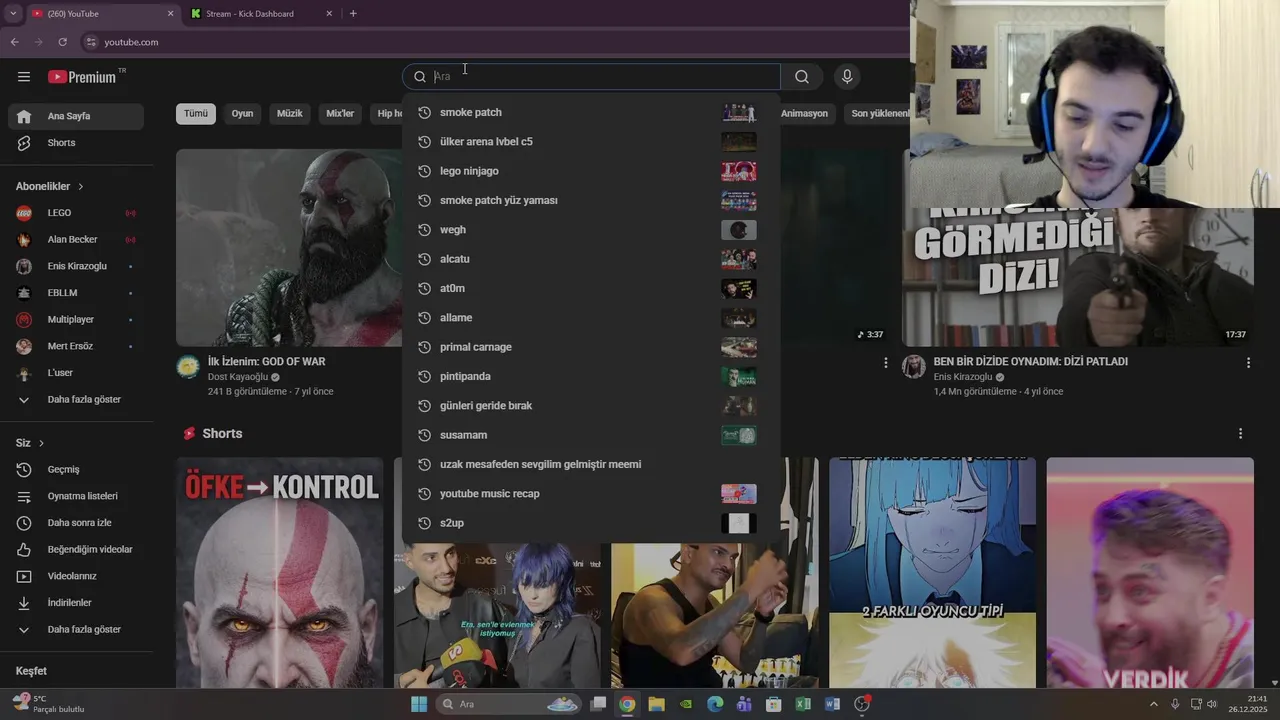Select the Animasyon filter chip

(805, 113)
